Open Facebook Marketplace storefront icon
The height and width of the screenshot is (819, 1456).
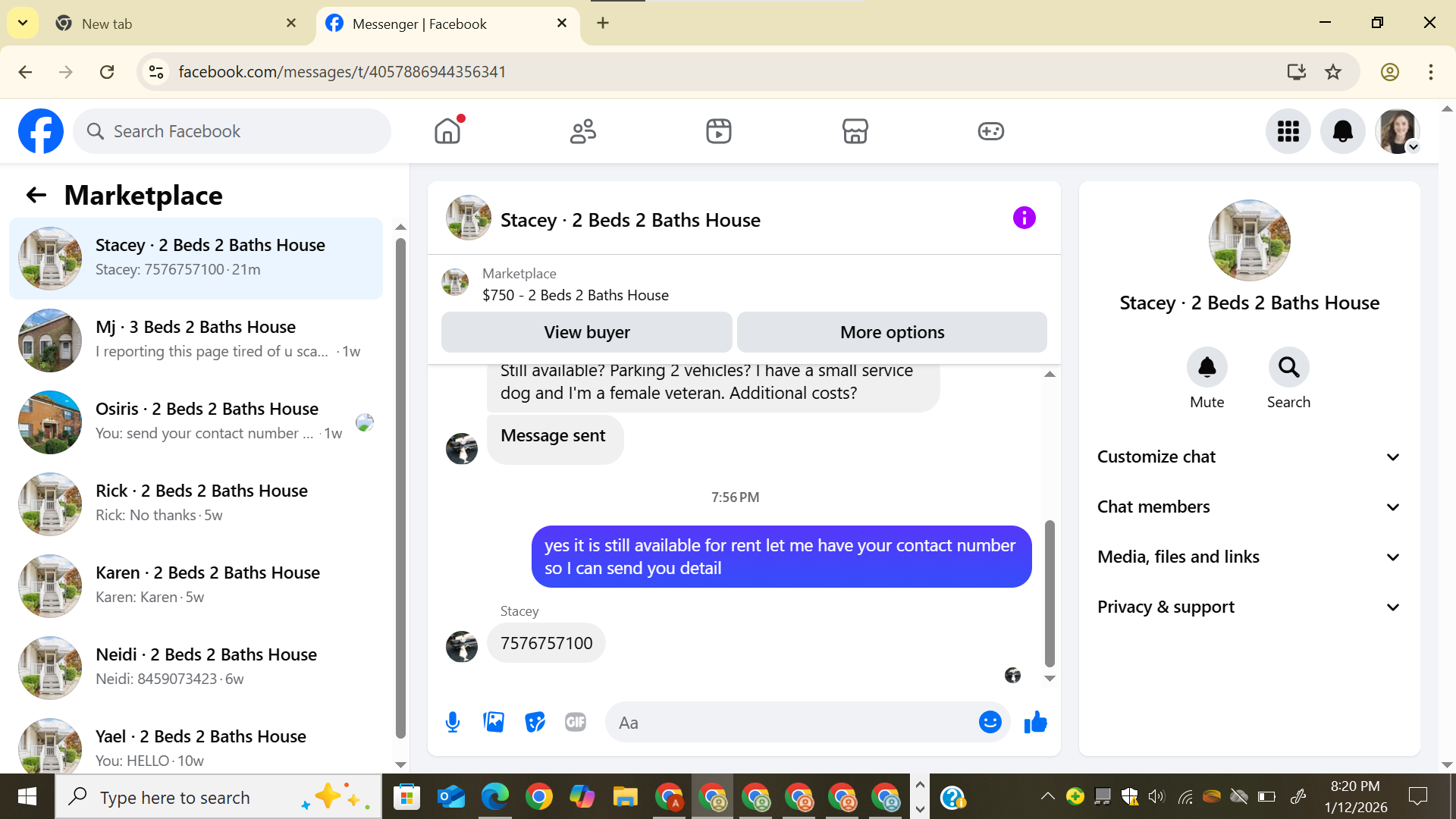[855, 131]
